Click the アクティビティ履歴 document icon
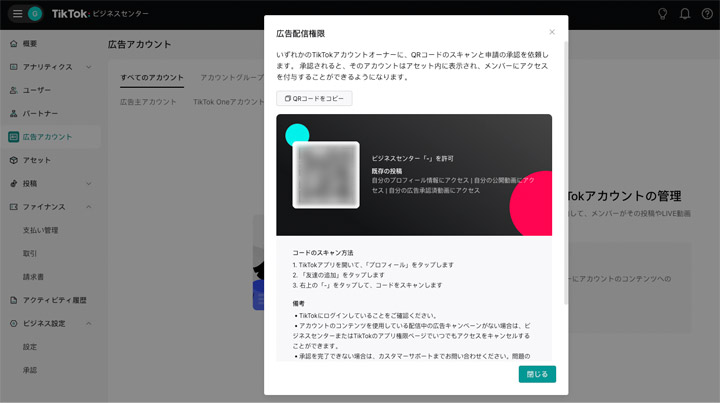 (x=14, y=300)
